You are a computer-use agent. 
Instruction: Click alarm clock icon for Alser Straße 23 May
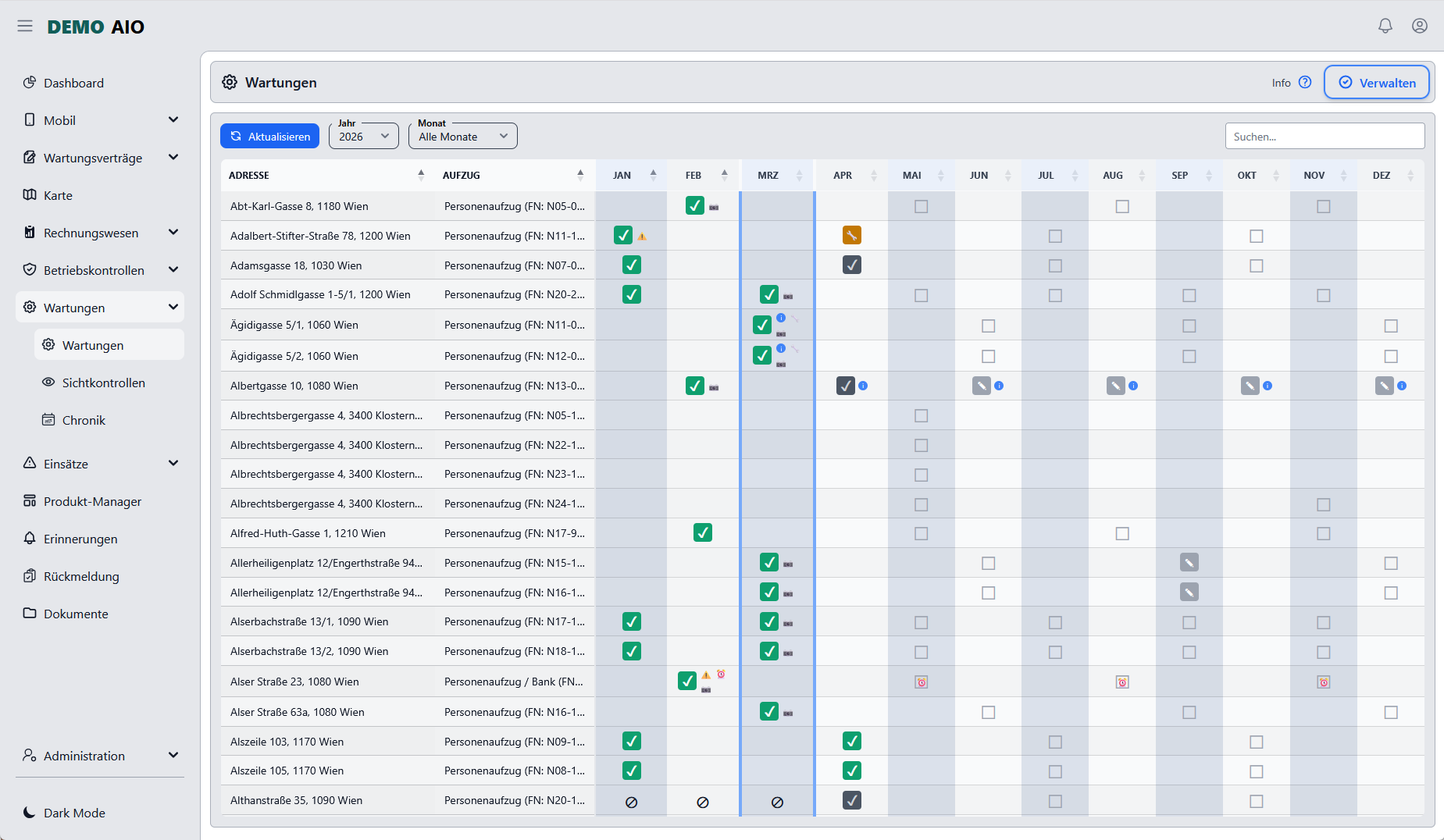coord(922,682)
